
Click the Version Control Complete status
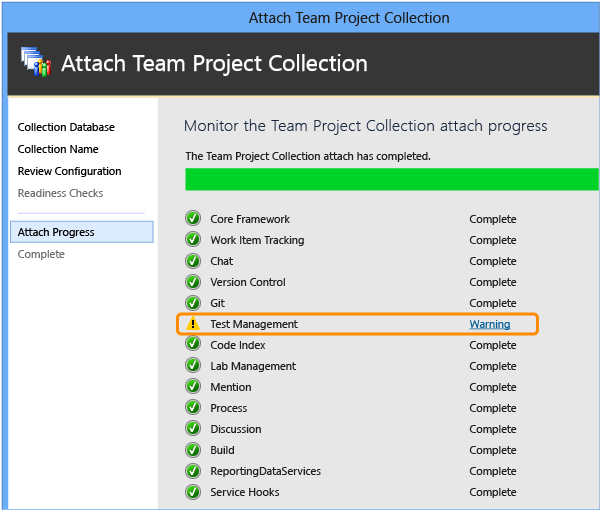(x=493, y=282)
